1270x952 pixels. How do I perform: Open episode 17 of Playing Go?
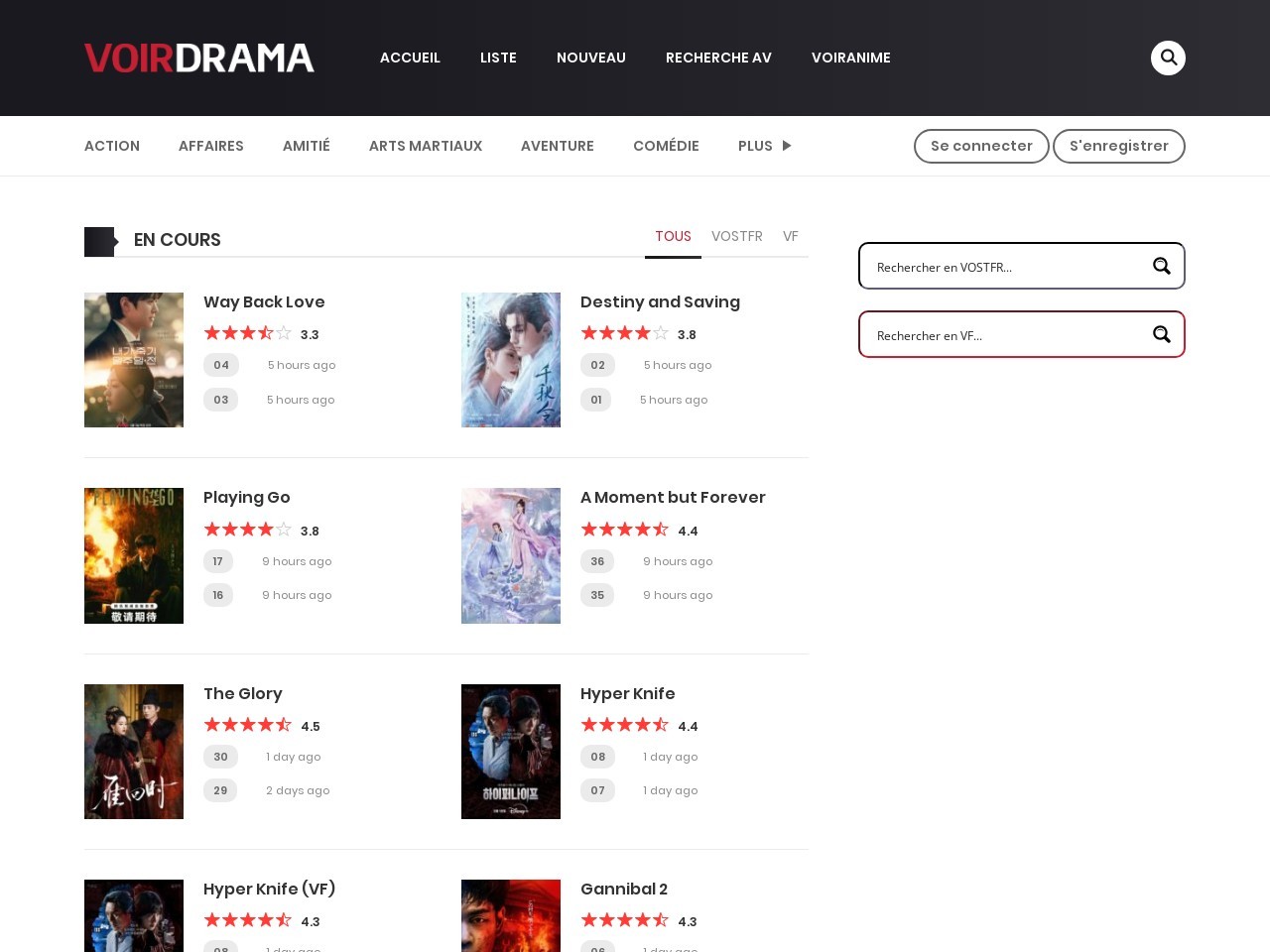218,561
